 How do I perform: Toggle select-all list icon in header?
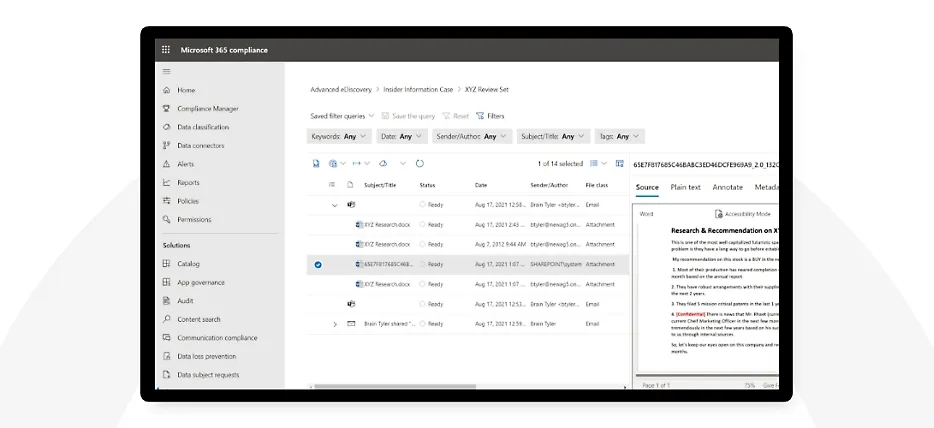332,185
